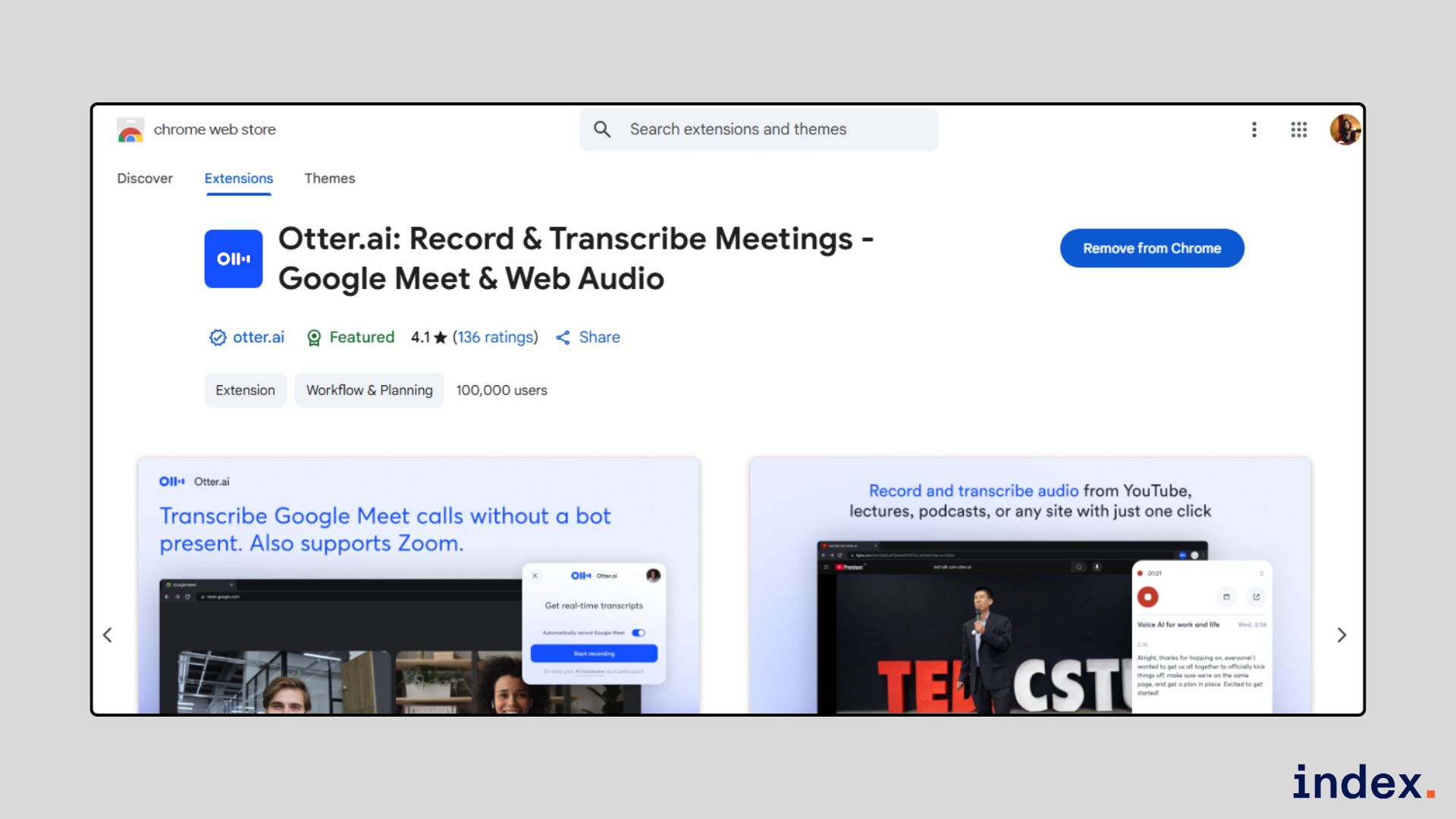The height and width of the screenshot is (819, 1456).
Task: Switch to the Discover tab
Action: point(145,178)
